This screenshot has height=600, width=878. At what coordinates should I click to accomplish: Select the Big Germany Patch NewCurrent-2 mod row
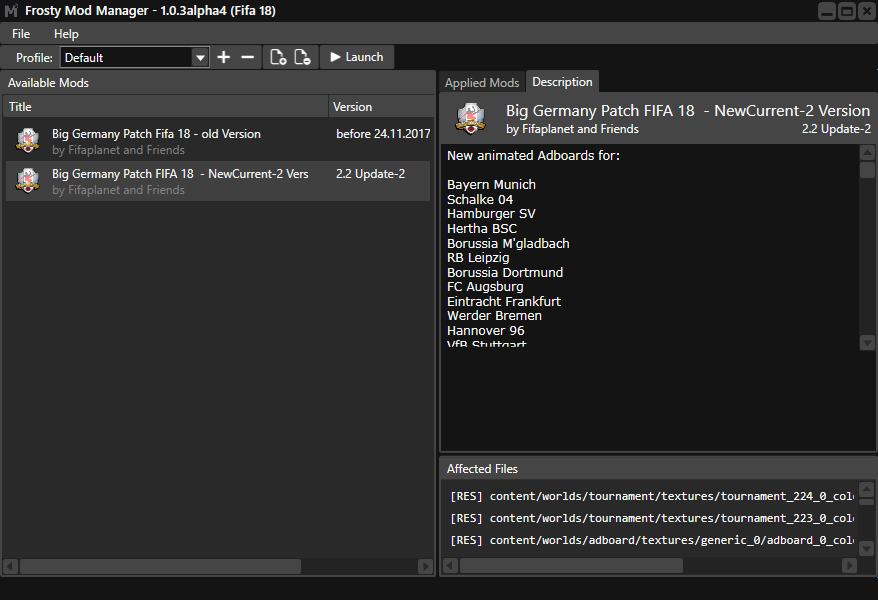218,181
